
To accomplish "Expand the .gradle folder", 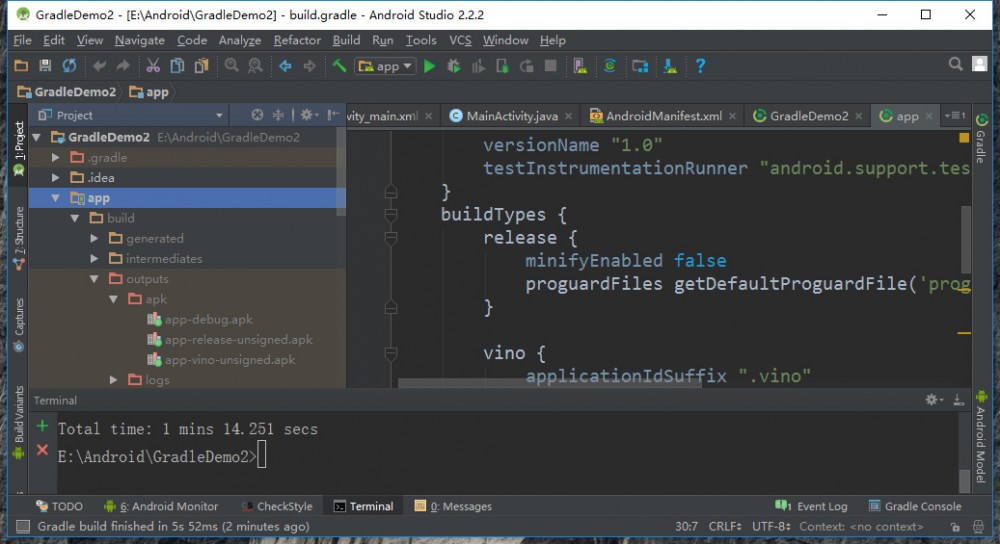I will 56,158.
